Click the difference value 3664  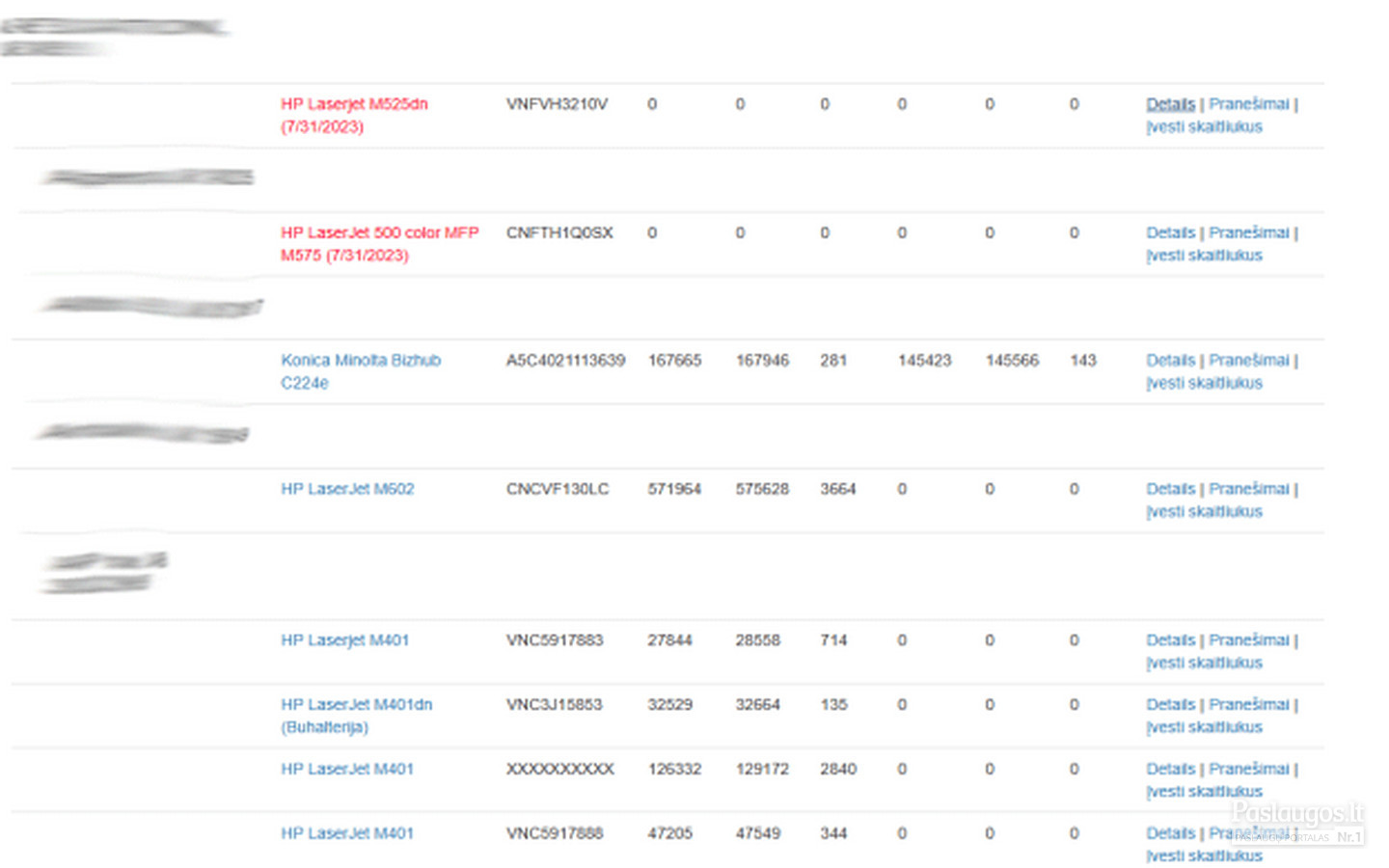(x=838, y=489)
